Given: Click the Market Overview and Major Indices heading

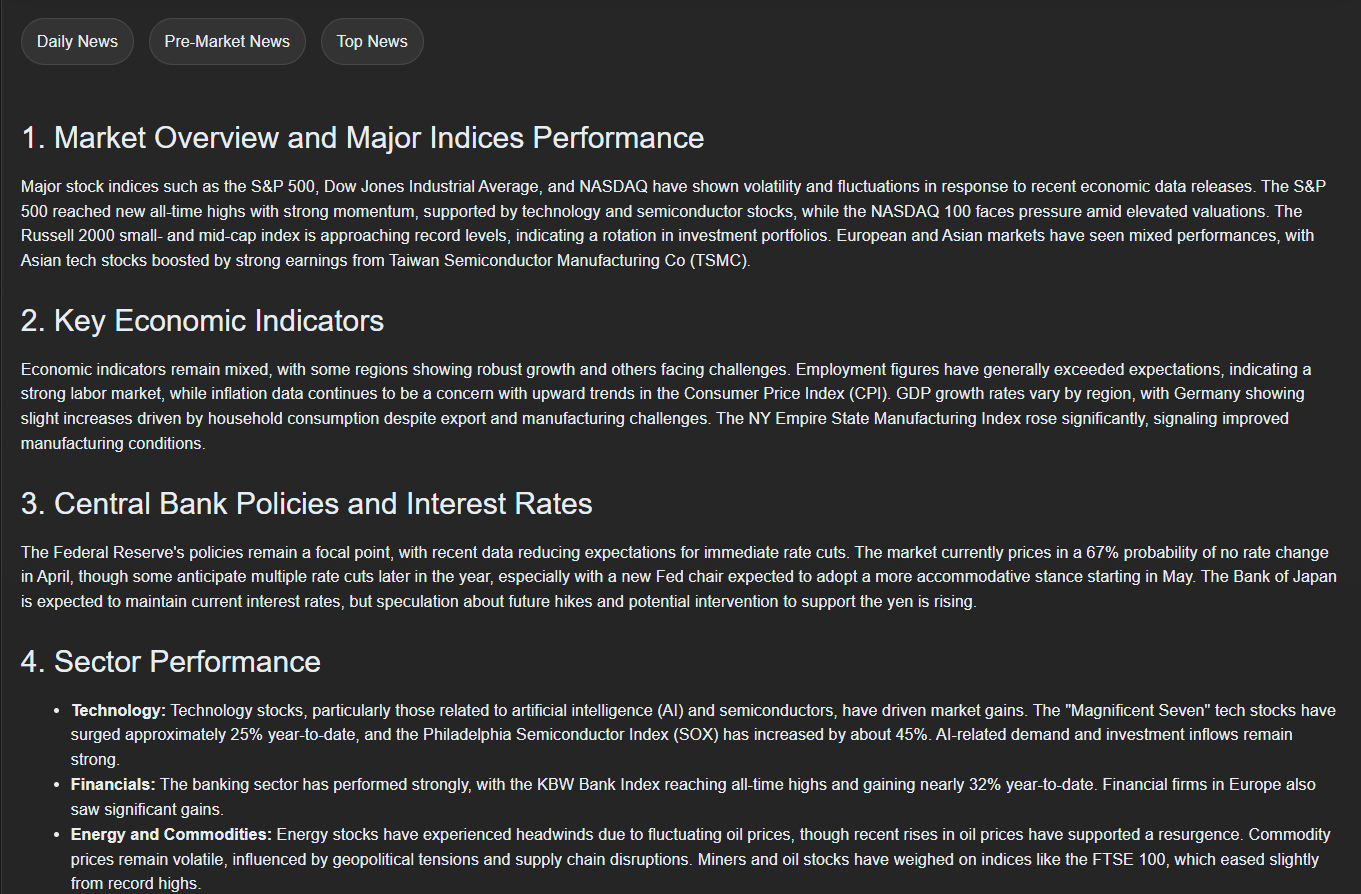Looking at the screenshot, I should click(362, 137).
